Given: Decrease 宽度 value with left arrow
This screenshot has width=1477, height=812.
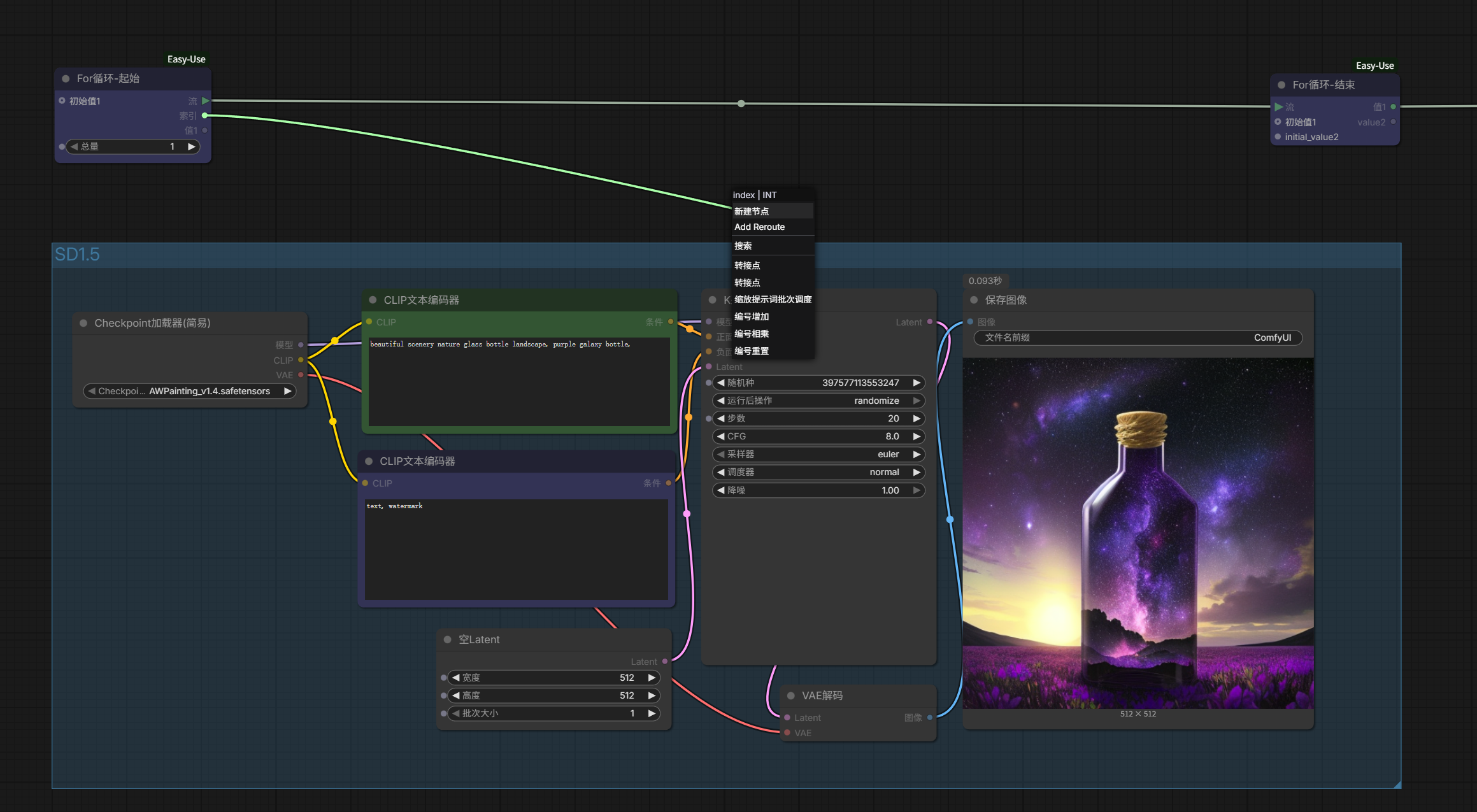Looking at the screenshot, I should [455, 678].
